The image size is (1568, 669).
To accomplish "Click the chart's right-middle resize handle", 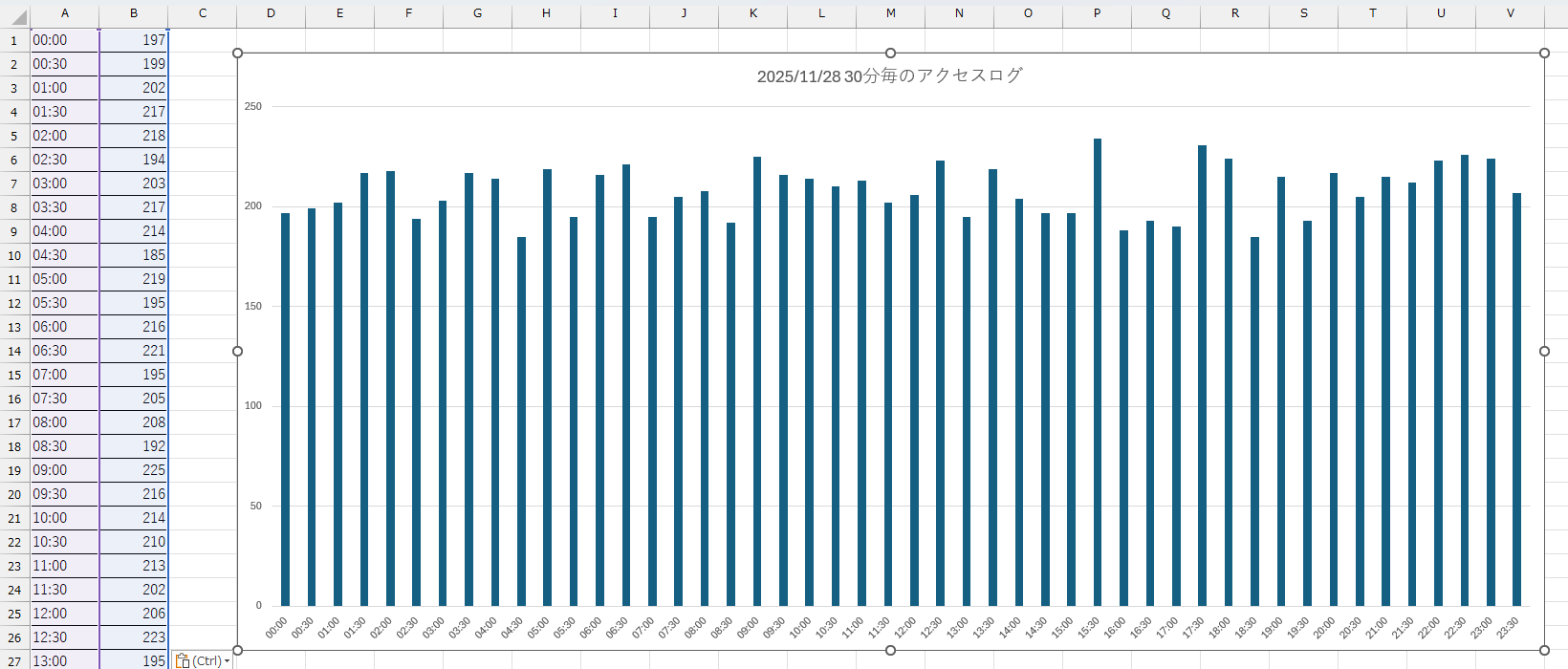I will (1544, 352).
